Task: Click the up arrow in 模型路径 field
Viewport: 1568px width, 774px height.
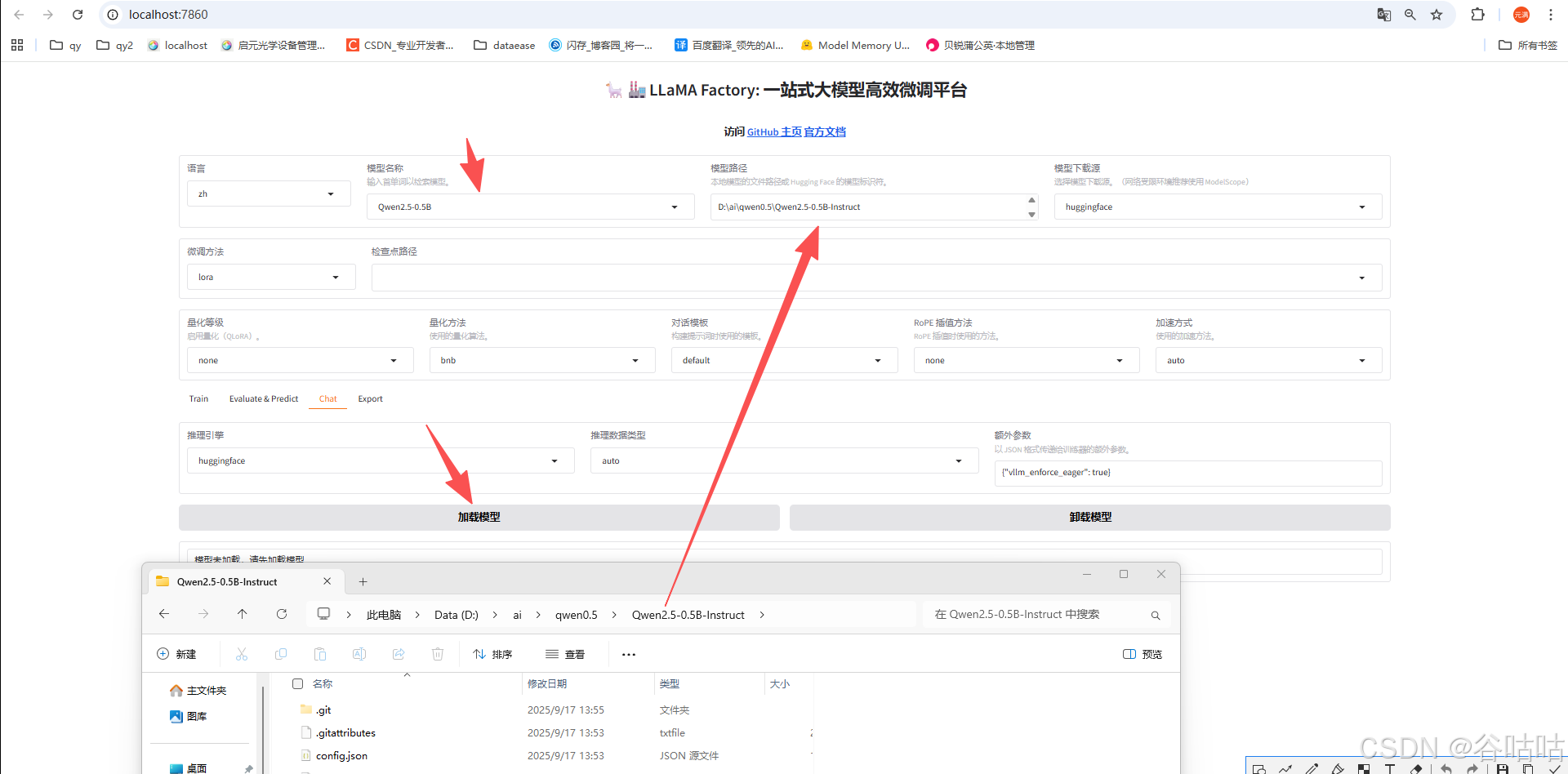Action: [x=1031, y=200]
